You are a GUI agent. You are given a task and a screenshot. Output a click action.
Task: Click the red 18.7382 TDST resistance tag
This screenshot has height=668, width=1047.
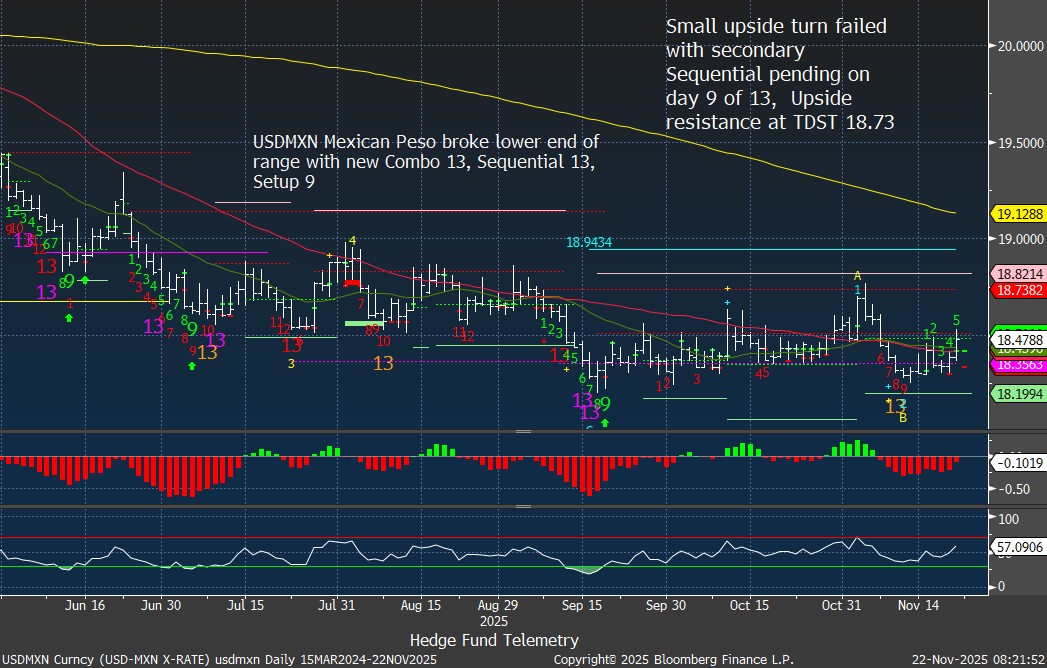coord(1016,288)
